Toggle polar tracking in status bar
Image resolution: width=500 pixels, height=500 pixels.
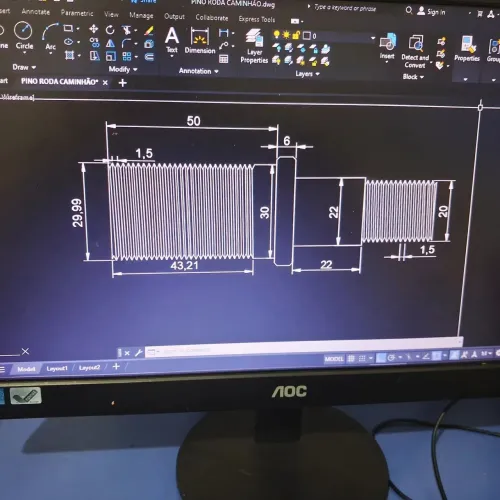(392, 357)
